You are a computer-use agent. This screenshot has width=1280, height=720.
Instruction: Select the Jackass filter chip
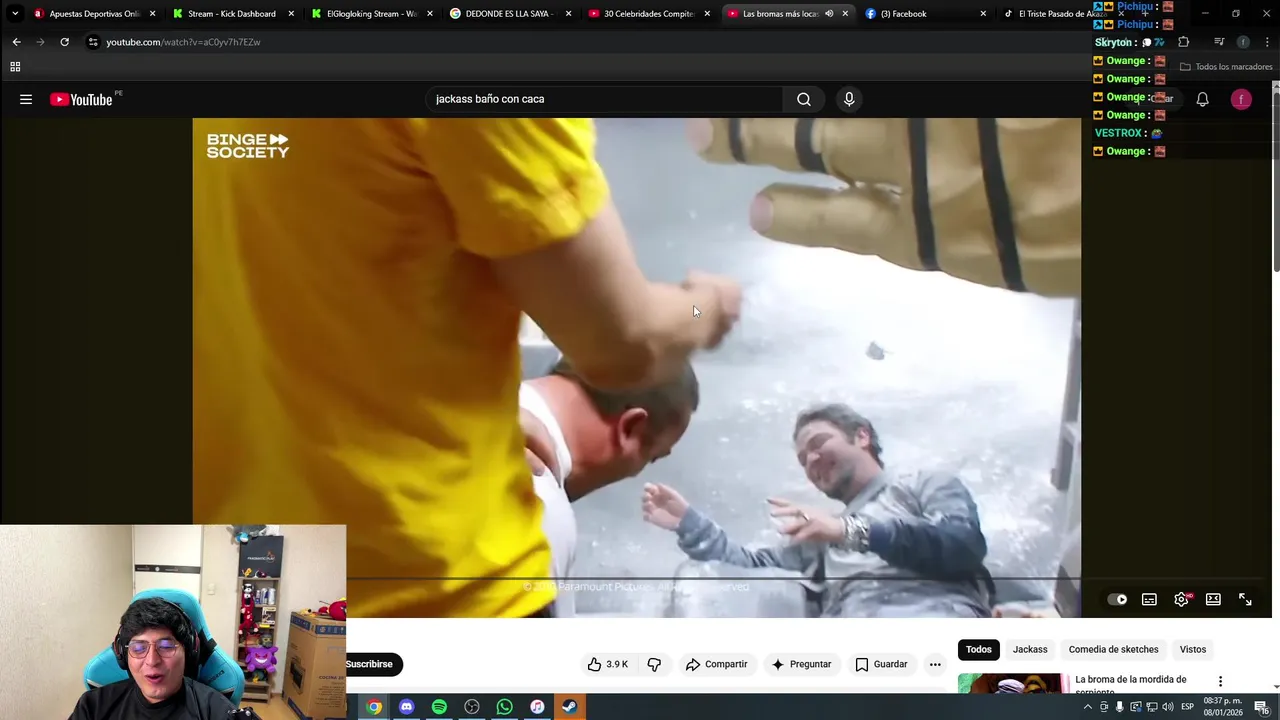coord(1030,649)
